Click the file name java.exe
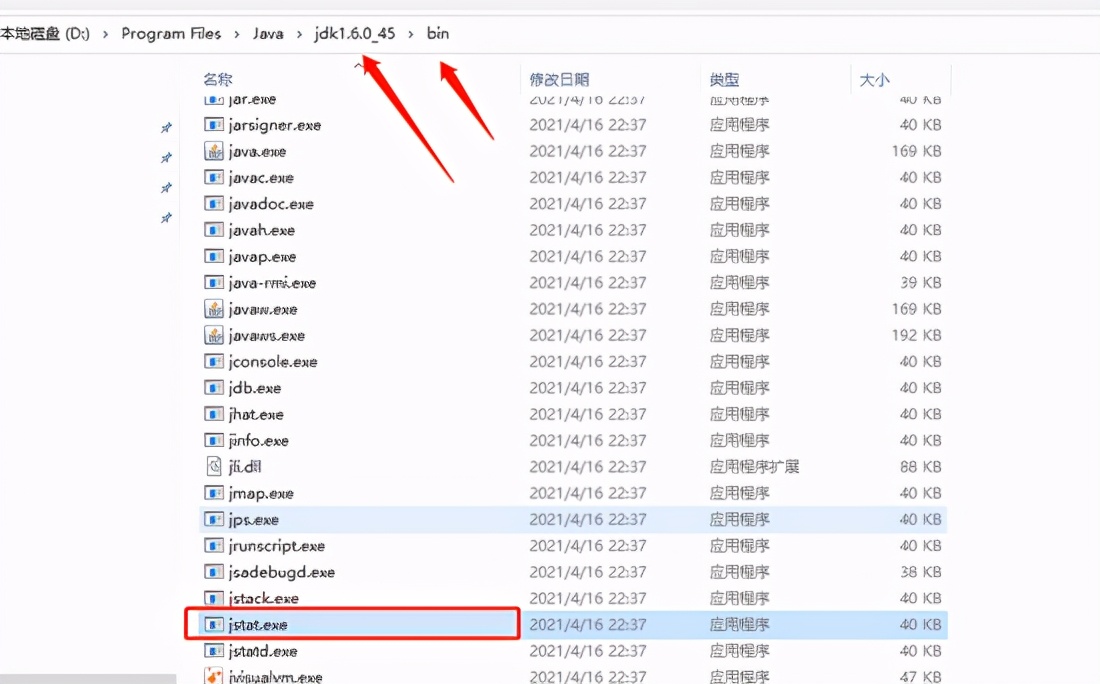Image resolution: width=1100 pixels, height=684 pixels. click(x=257, y=152)
